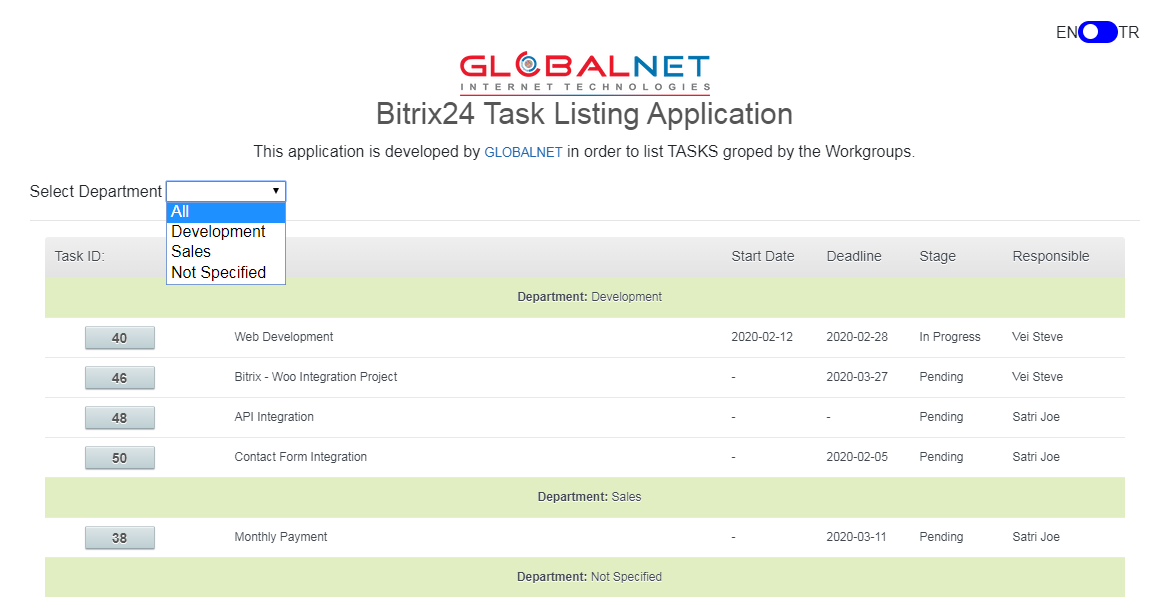Screen dimensions: 1159x614
Task: Choose 'All' from department list
Action: tap(226, 211)
